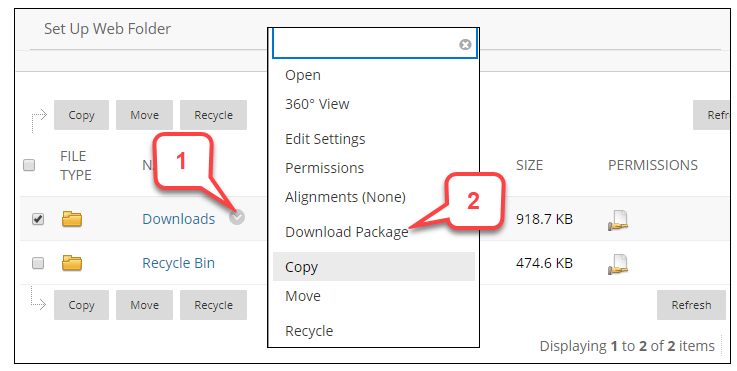Select Open in the context menu
The image size is (737, 371).
pyautogui.click(x=303, y=75)
